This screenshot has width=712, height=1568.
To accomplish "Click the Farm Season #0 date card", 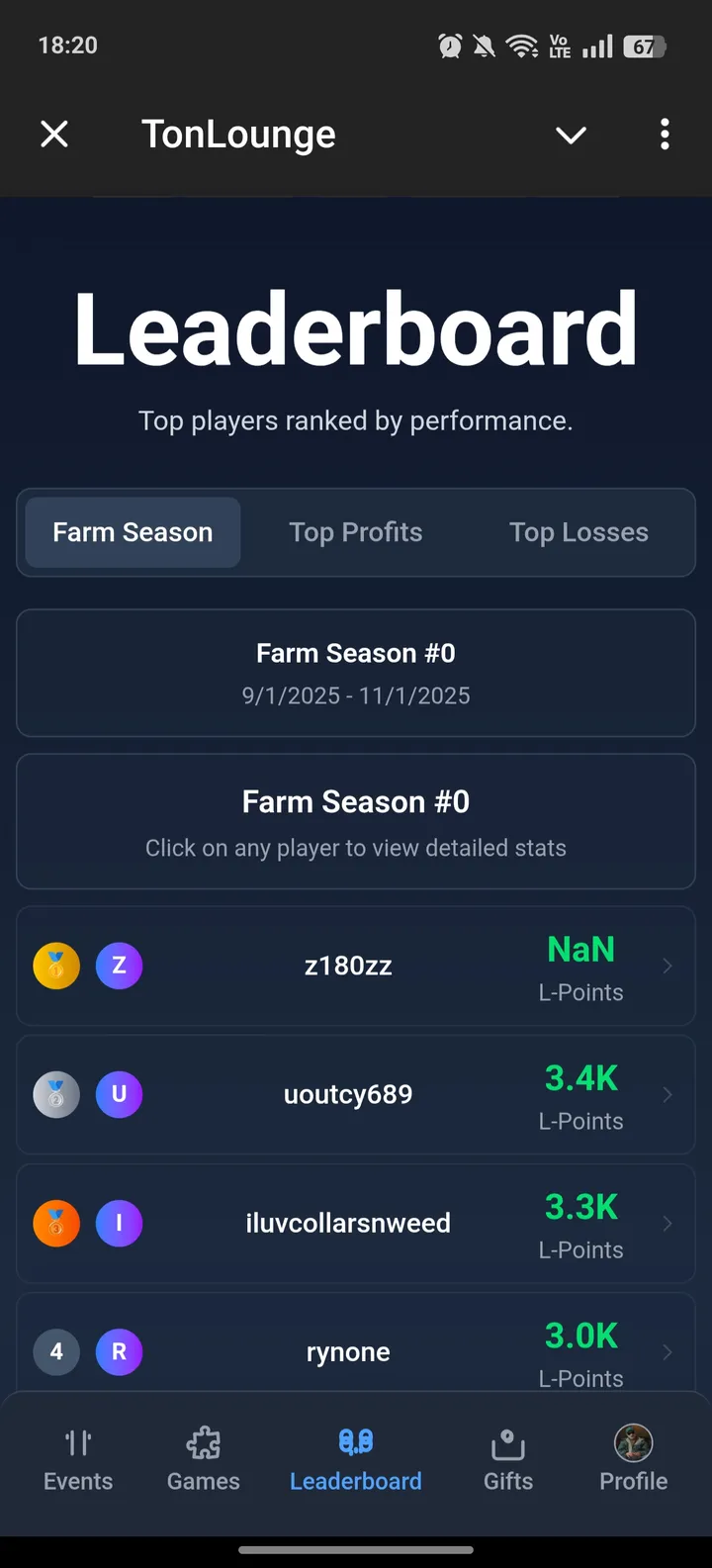I will tap(356, 673).
